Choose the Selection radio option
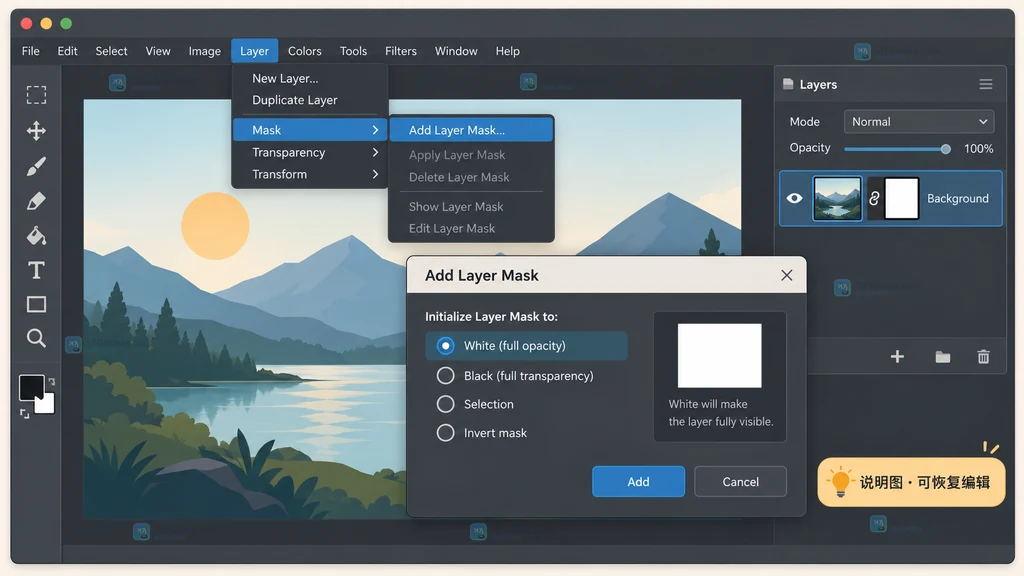The image size is (1024, 576). click(x=475, y=404)
